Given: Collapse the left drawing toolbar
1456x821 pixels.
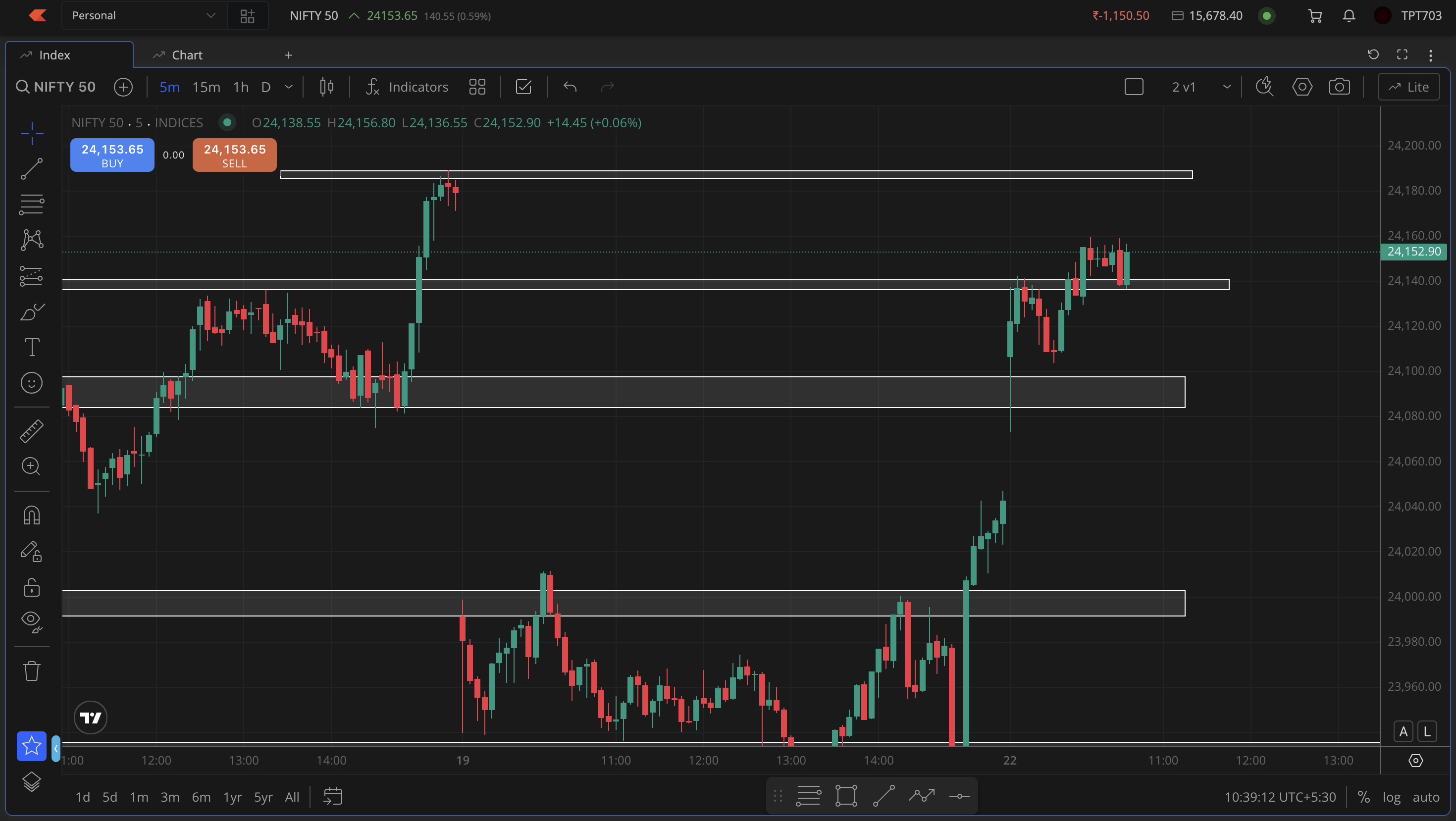Looking at the screenshot, I should (56, 749).
